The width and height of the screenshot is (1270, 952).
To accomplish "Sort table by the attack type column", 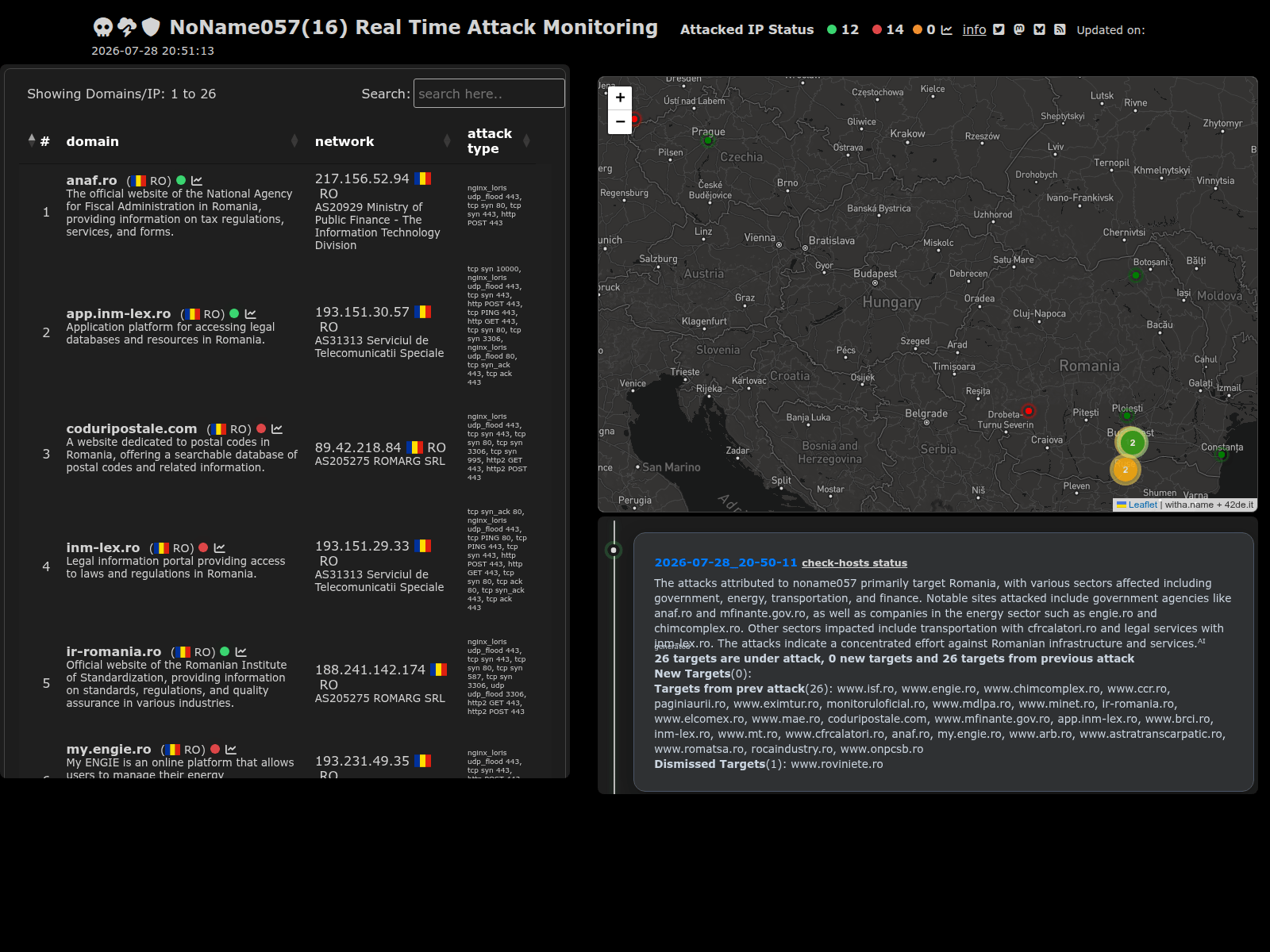I will tap(498, 141).
